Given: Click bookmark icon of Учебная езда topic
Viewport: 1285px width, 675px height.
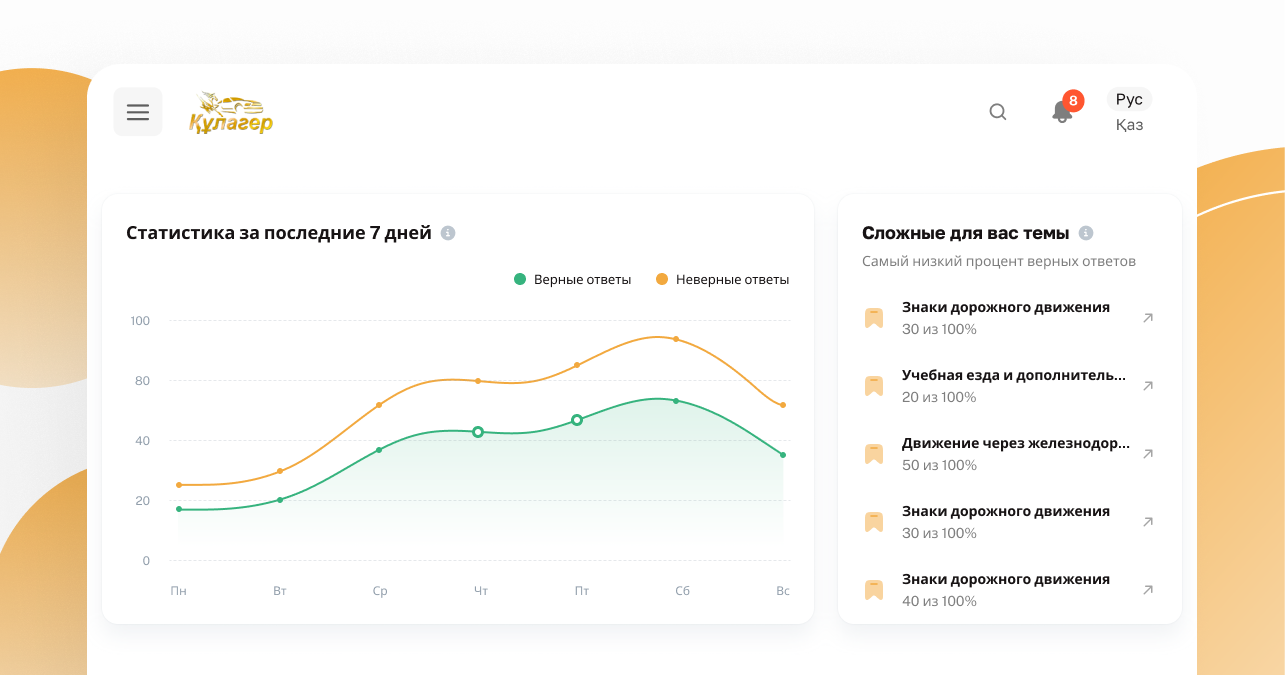Looking at the screenshot, I should coord(874,386).
